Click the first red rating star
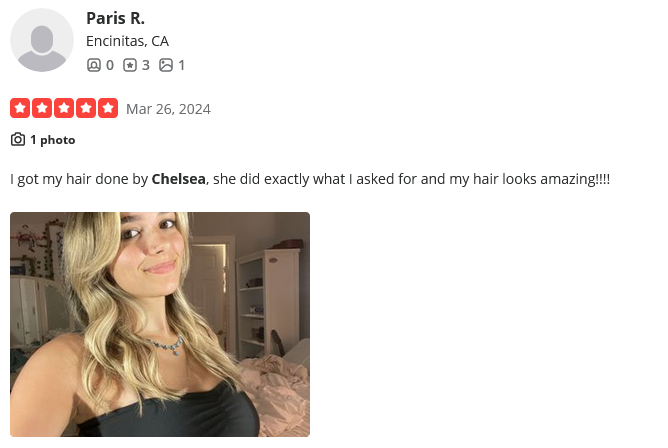The height and width of the screenshot is (448, 668). point(20,108)
